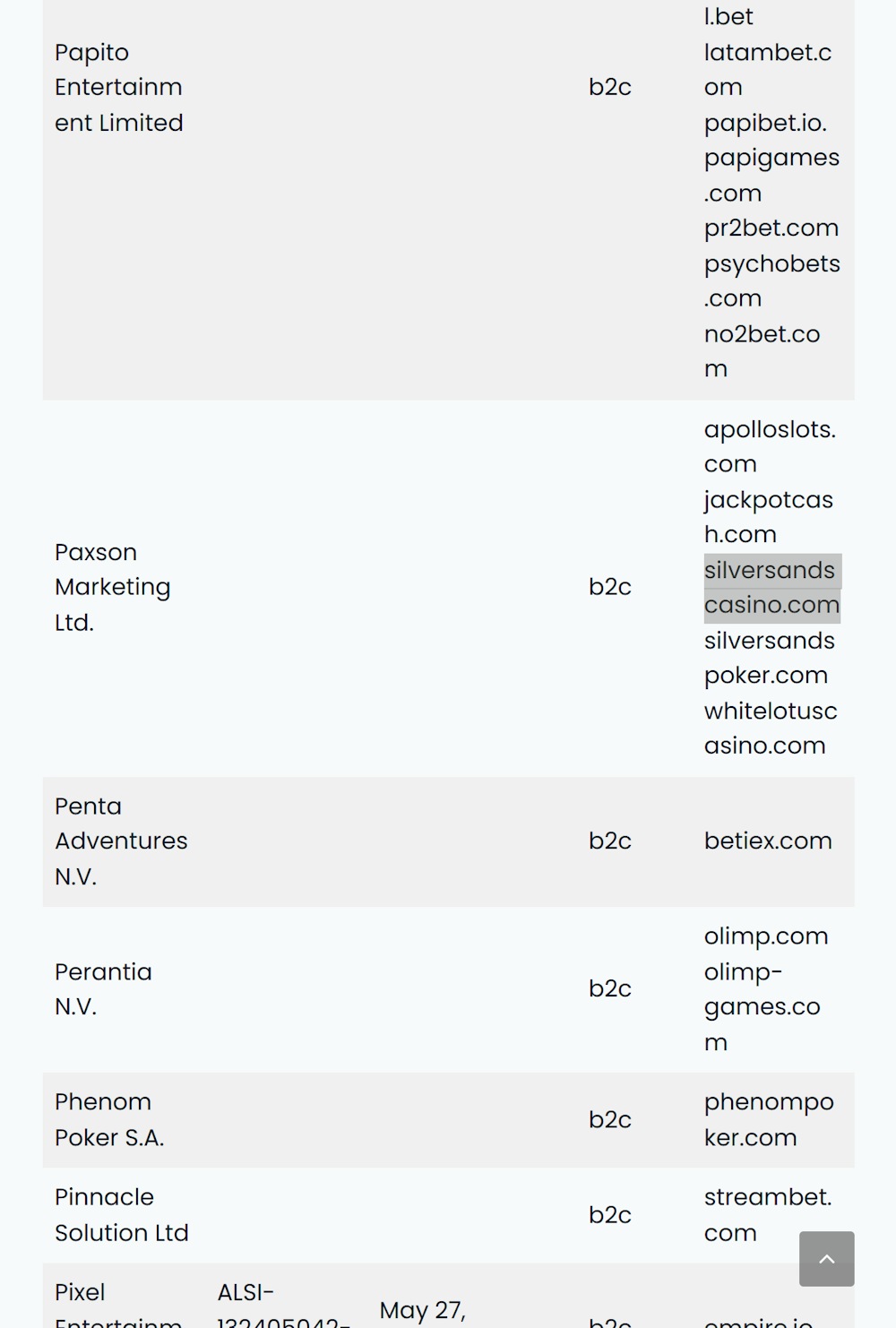Click the streambet.com domain text

click(x=767, y=1215)
